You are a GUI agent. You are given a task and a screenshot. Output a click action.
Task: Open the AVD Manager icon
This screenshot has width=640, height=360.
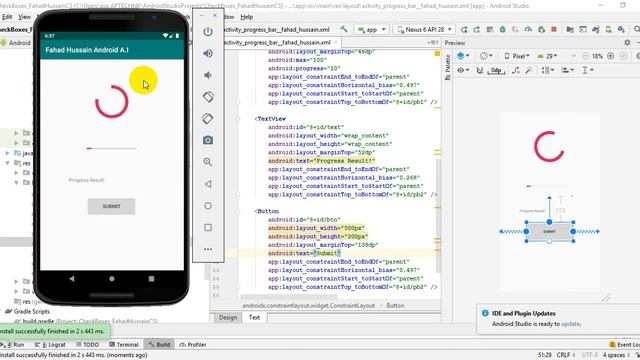[609, 29]
